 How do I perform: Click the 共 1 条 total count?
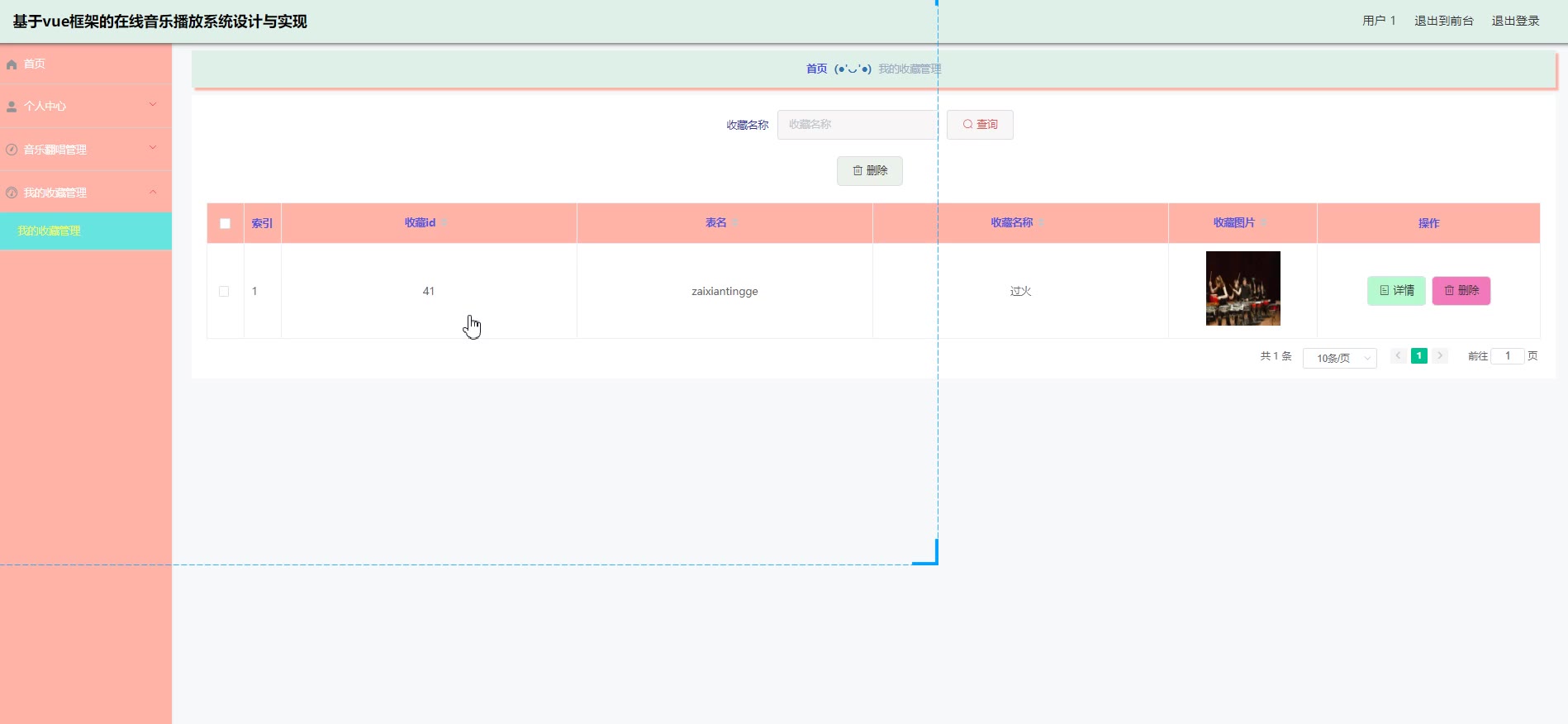point(1276,356)
